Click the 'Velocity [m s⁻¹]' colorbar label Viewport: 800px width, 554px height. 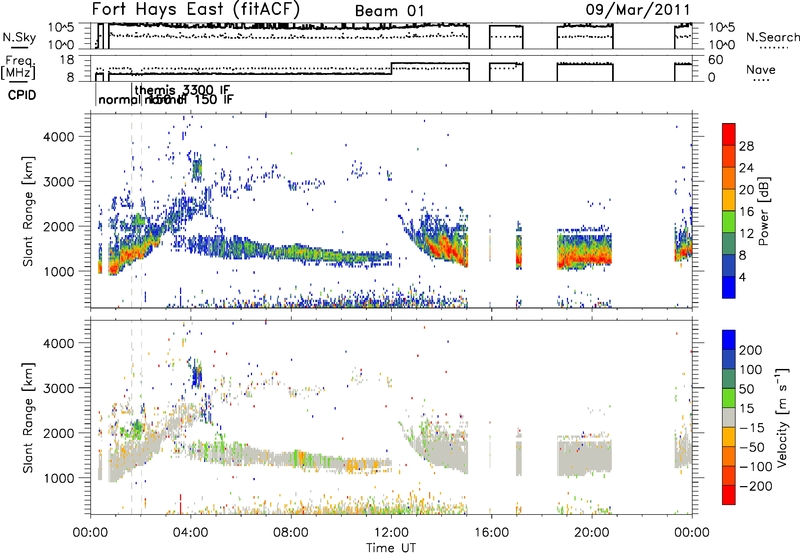pos(781,417)
